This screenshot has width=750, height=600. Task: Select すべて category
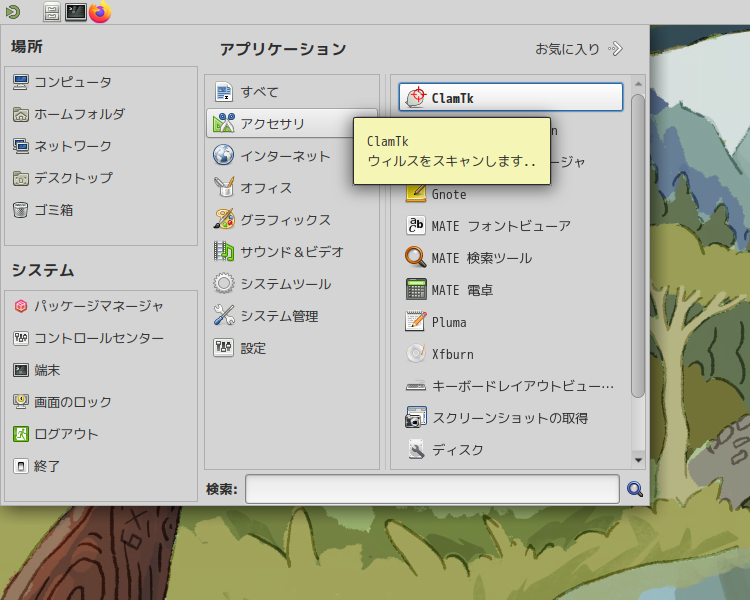pos(292,92)
